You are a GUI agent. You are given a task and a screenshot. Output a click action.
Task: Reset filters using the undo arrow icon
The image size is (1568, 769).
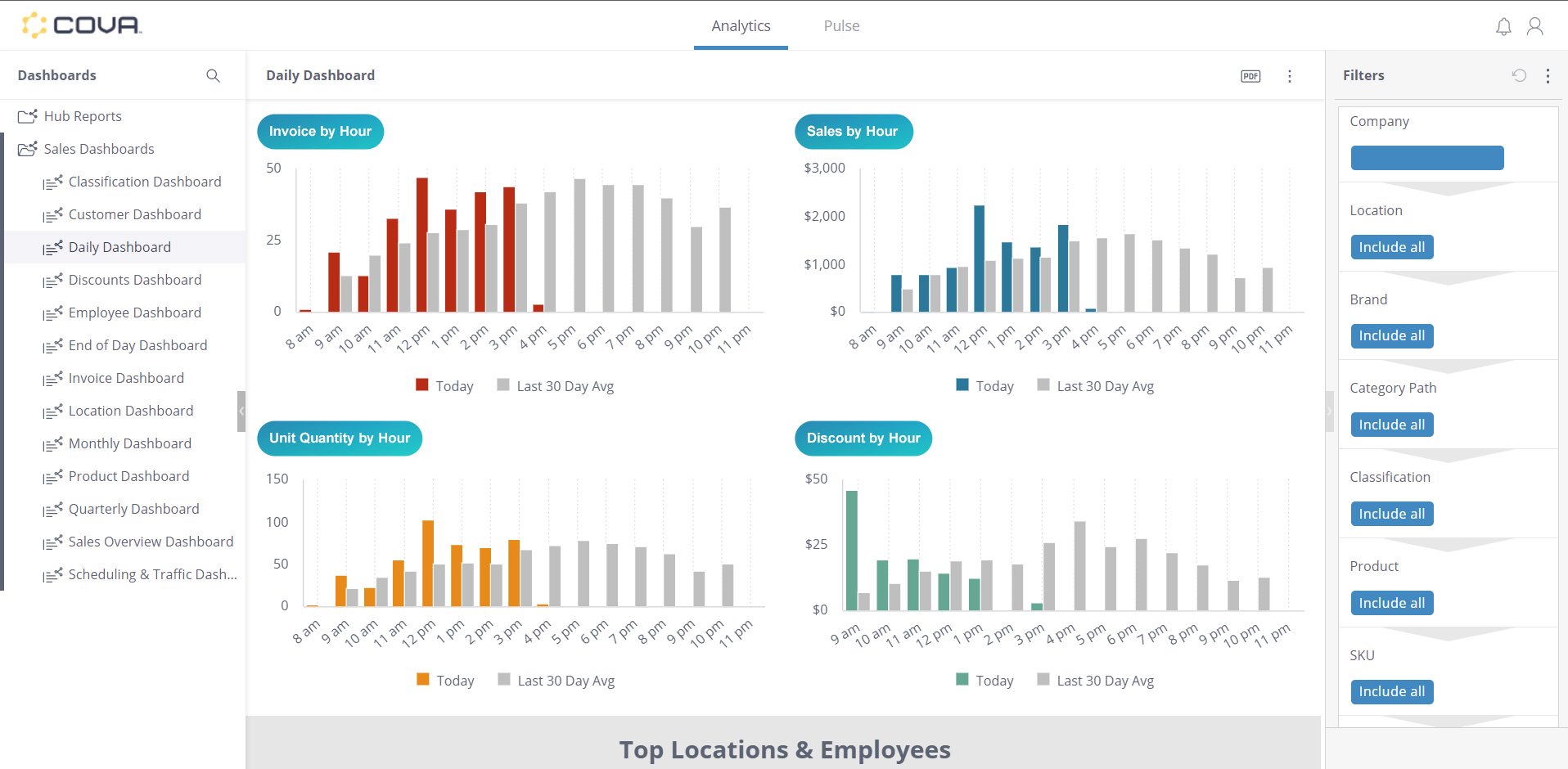point(1519,75)
